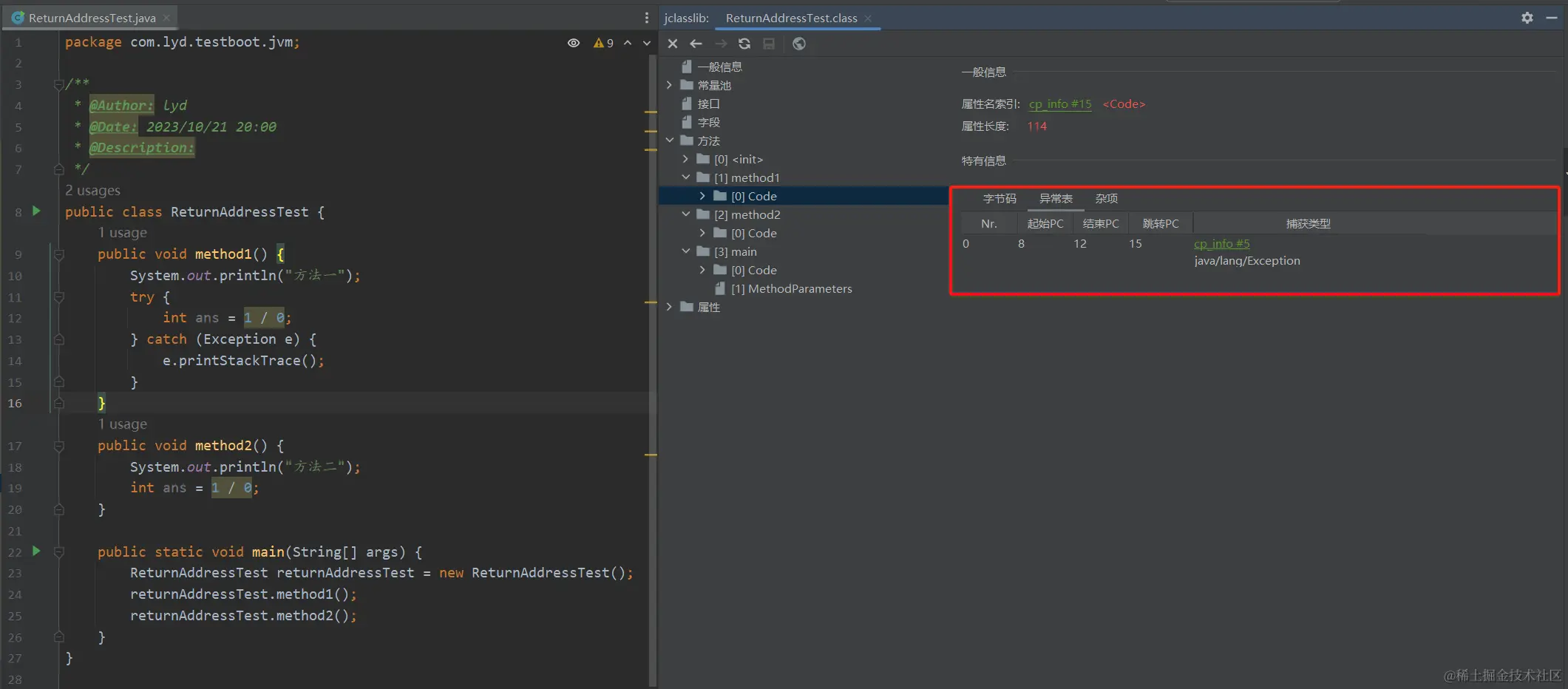Viewport: 1568px width, 689px height.
Task: Show the 9 warnings inspection widget
Action: 603,43
